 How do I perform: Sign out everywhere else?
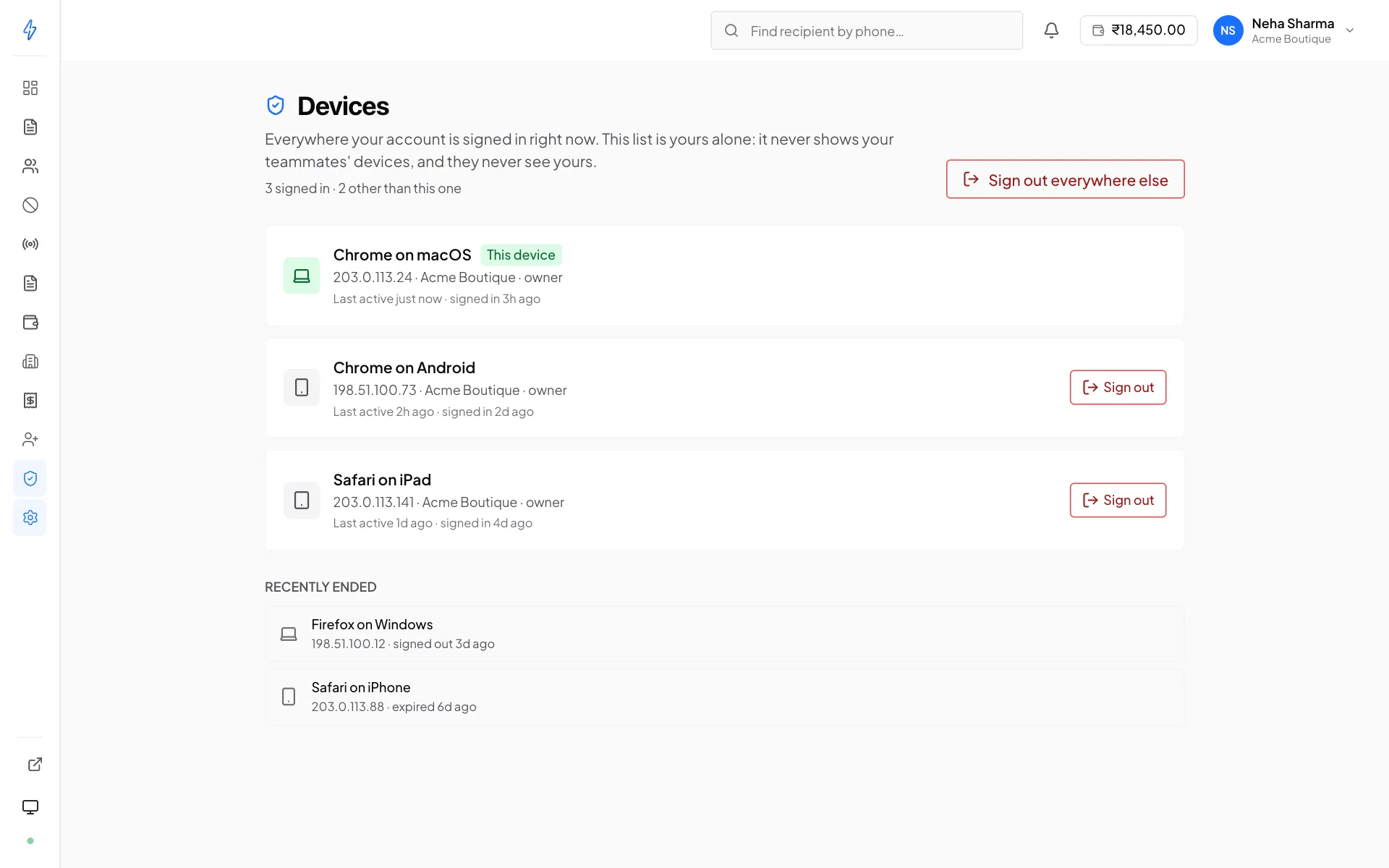pyautogui.click(x=1065, y=179)
